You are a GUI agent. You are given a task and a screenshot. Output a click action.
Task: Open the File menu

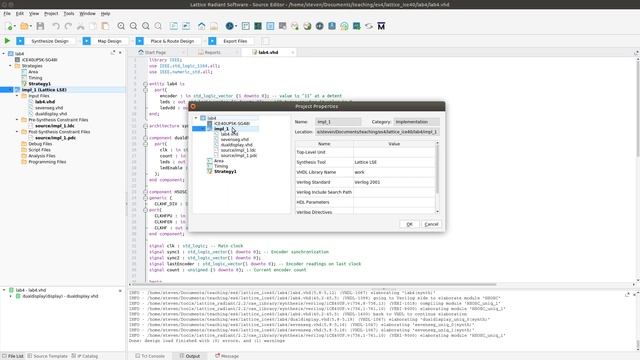tap(7, 13)
